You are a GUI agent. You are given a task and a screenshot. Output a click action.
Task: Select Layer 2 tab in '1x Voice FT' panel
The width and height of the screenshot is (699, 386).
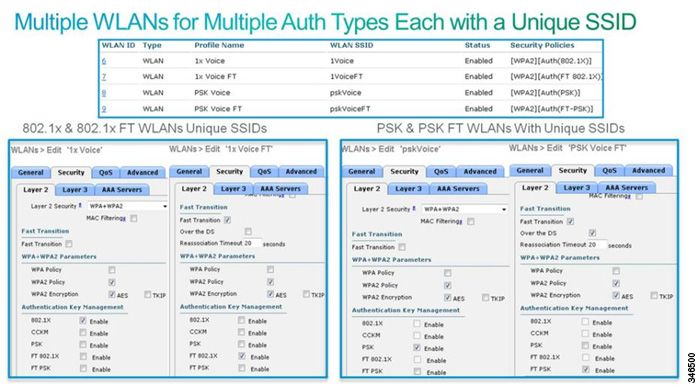[194, 189]
